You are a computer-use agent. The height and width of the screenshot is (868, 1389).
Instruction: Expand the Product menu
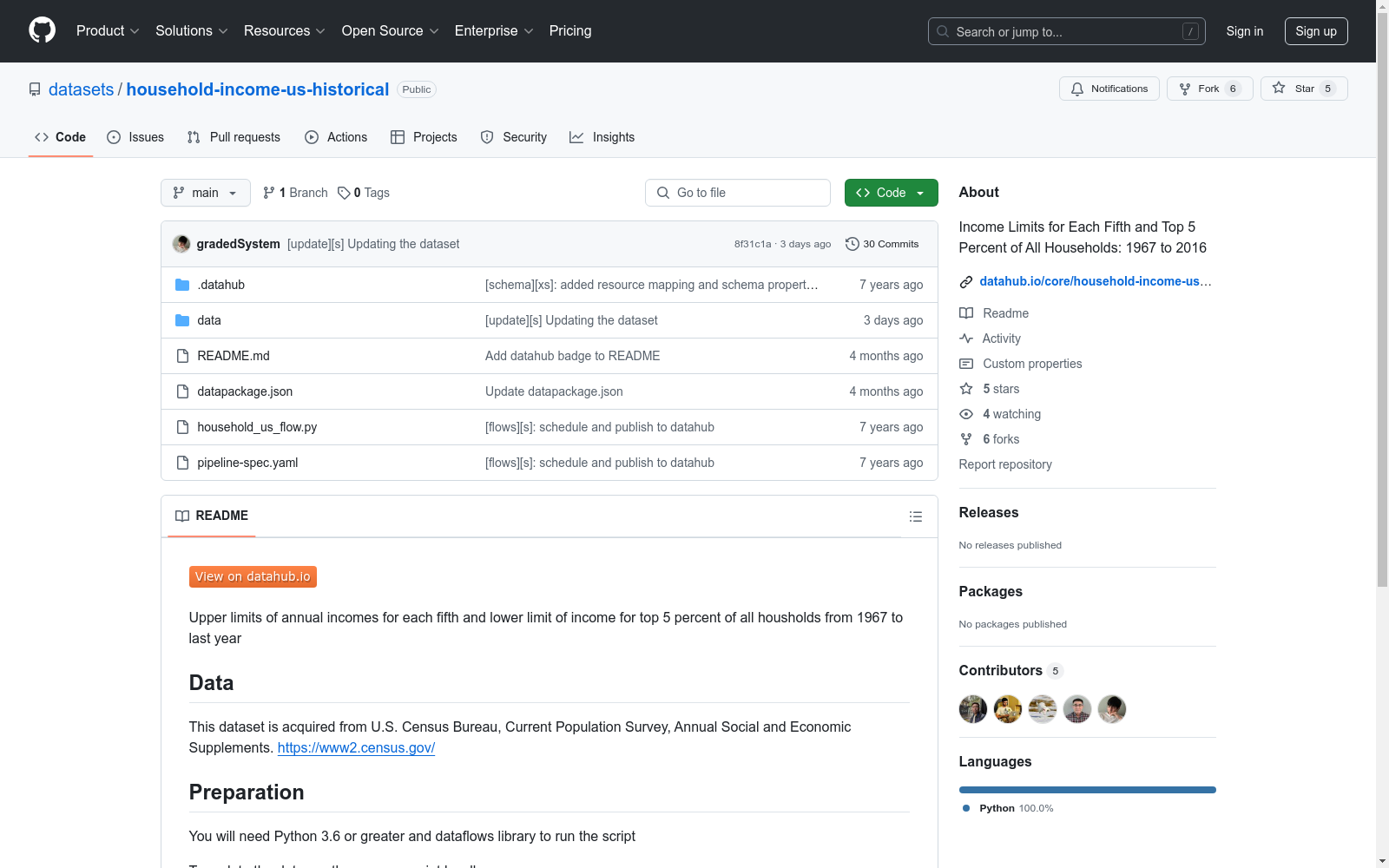[x=108, y=31]
